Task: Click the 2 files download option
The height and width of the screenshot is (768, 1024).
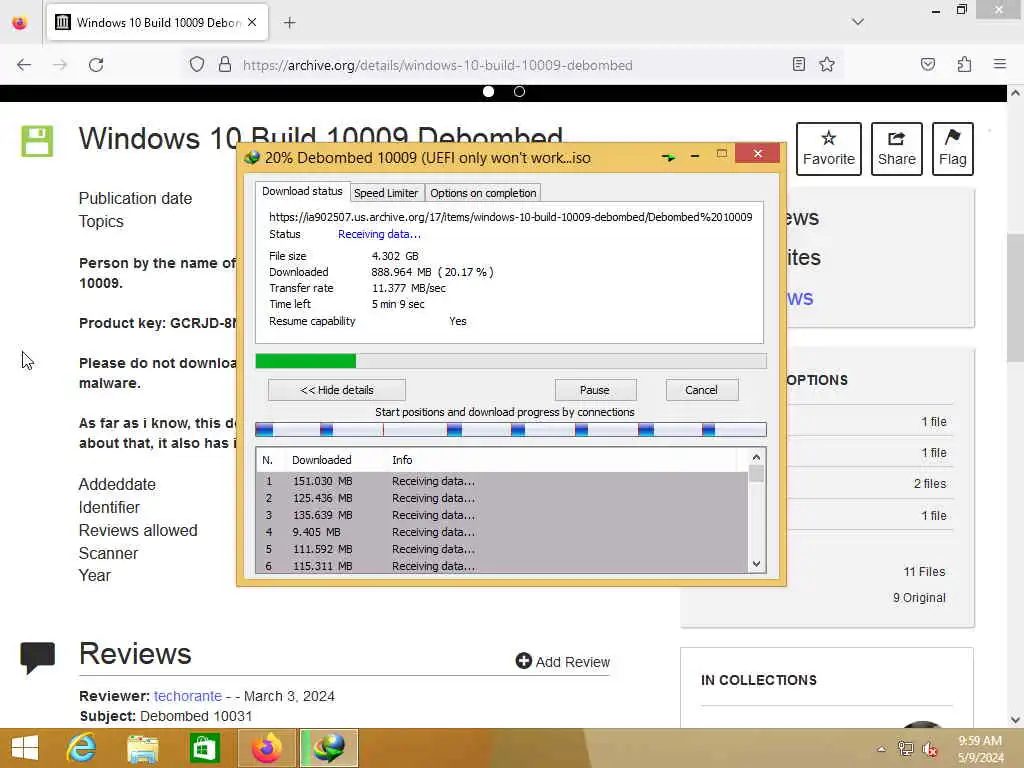Action: [930, 484]
